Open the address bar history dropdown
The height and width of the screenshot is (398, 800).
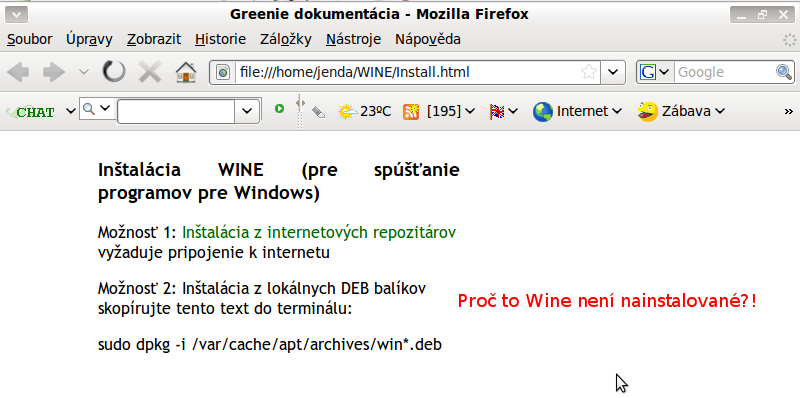[x=613, y=72]
